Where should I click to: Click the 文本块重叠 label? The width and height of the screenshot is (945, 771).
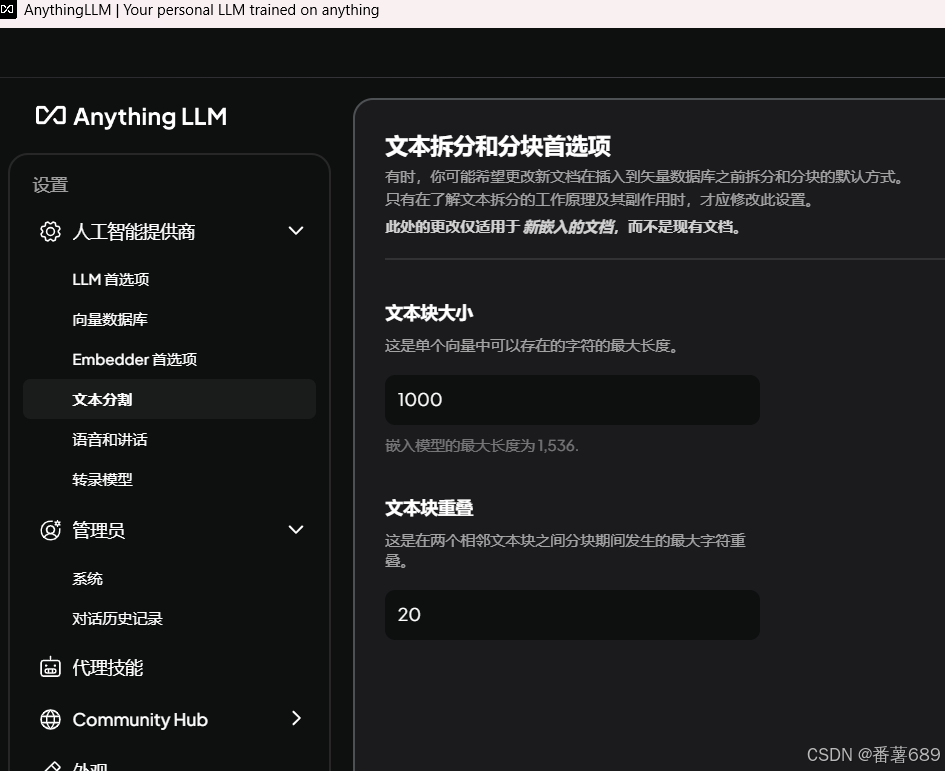[429, 508]
